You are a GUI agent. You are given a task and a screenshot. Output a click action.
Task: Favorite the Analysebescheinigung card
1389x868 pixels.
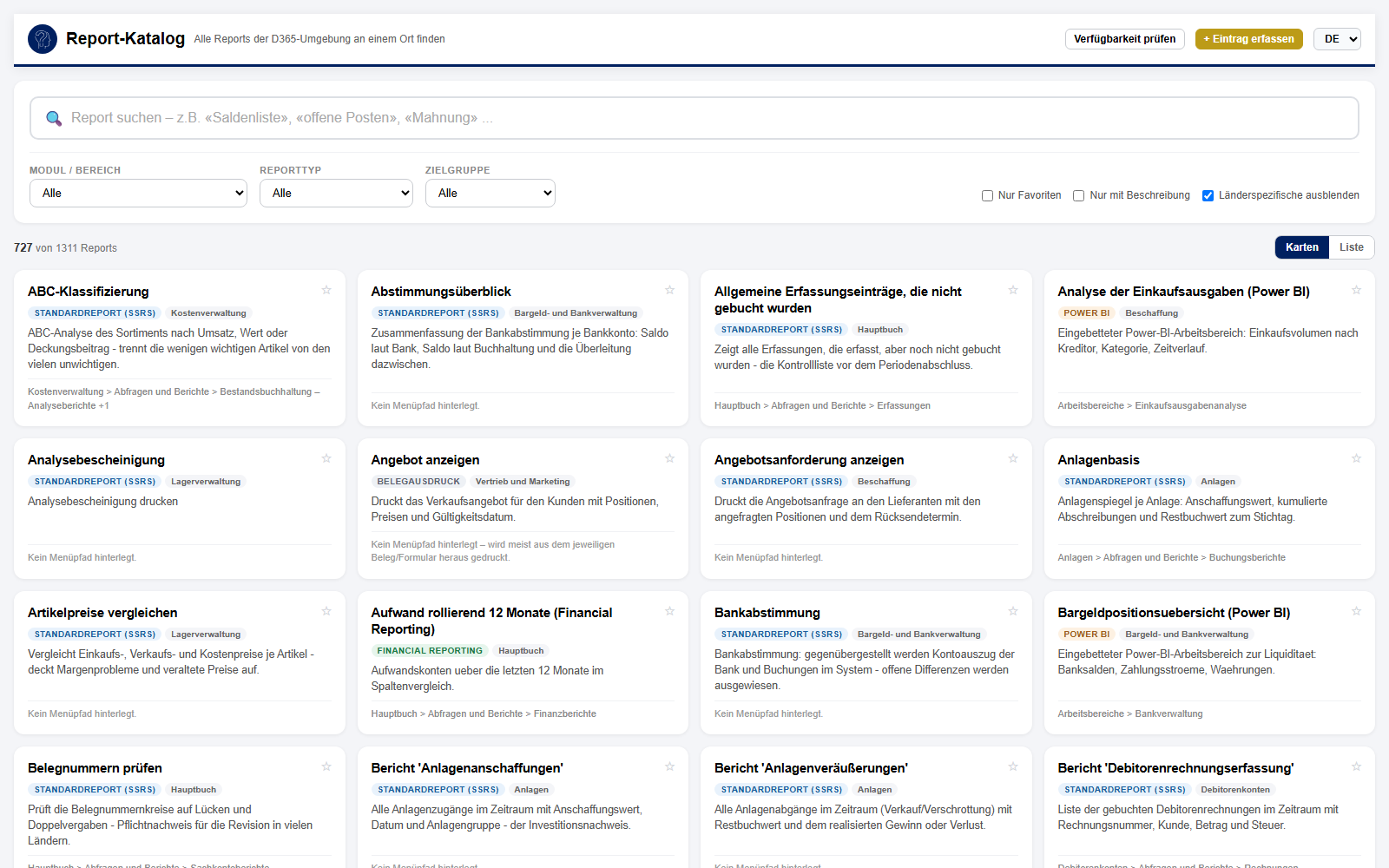pos(326,458)
